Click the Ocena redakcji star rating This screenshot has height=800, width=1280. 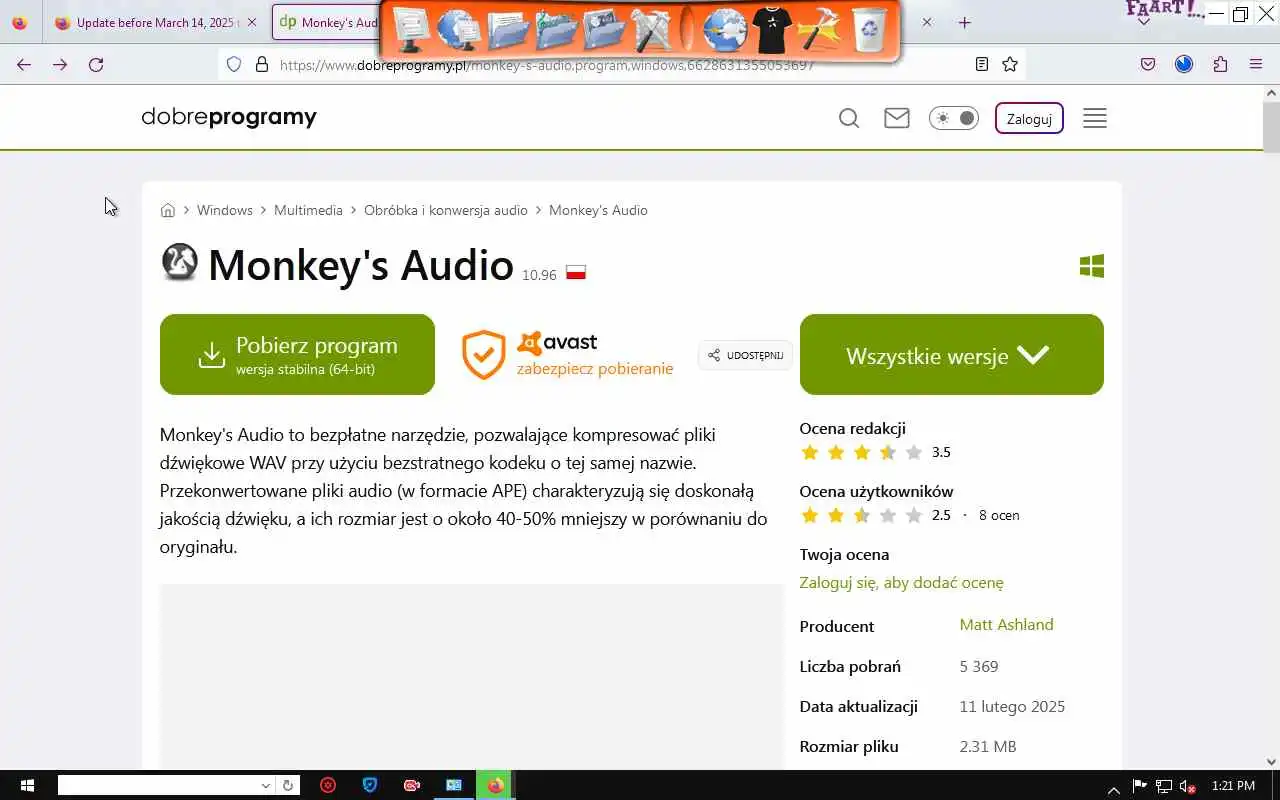[x=861, y=452]
